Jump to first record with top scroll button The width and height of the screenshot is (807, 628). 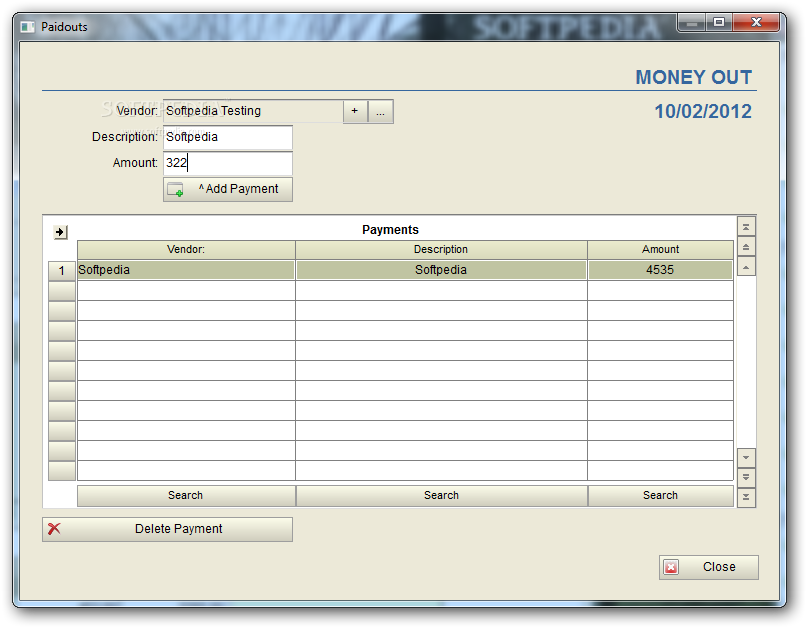(746, 227)
